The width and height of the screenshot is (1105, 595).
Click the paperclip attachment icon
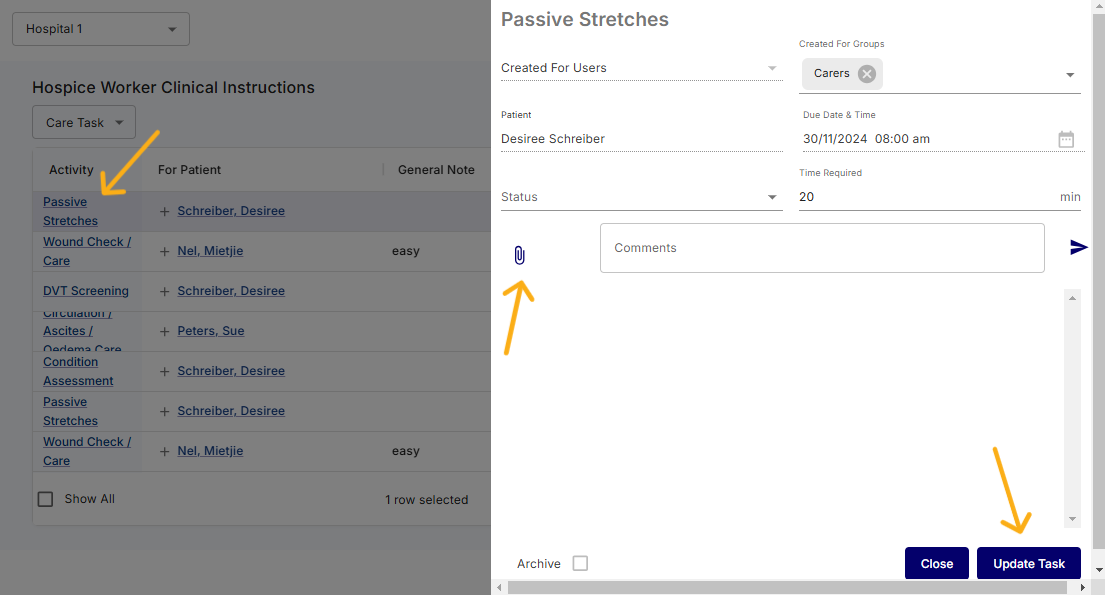[519, 255]
